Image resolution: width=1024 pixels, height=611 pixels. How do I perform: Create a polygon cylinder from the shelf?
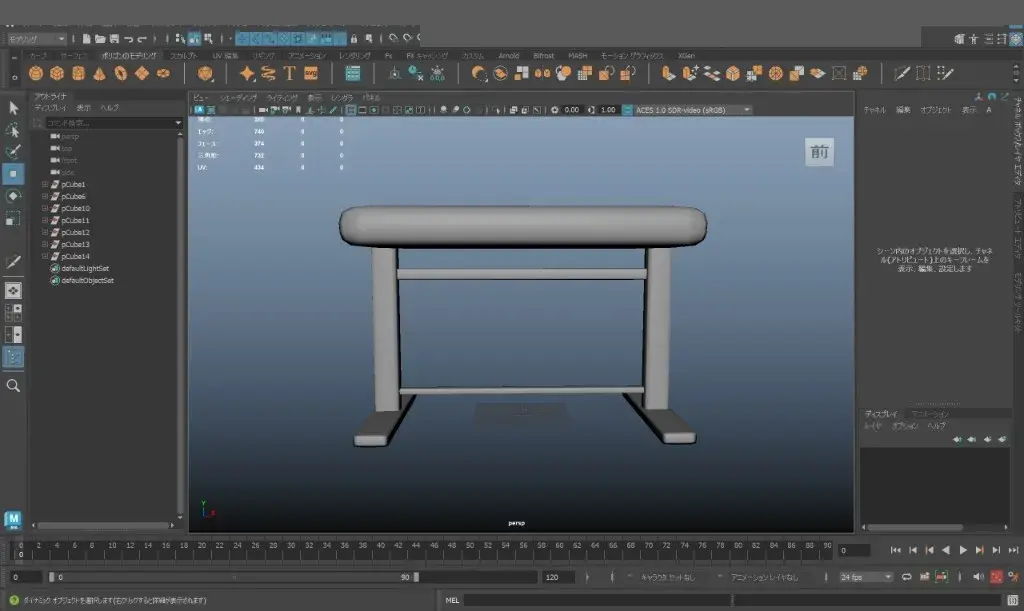78,74
